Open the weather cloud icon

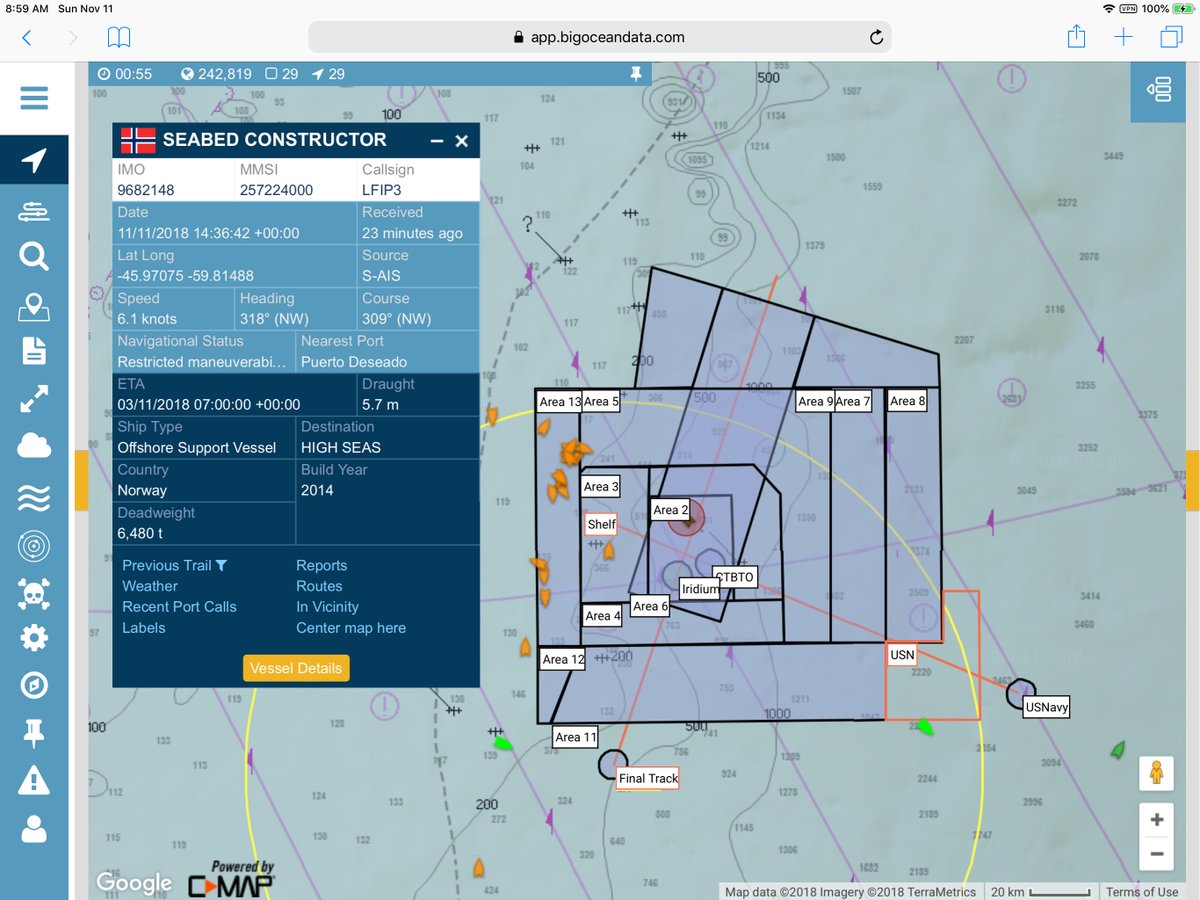click(34, 446)
